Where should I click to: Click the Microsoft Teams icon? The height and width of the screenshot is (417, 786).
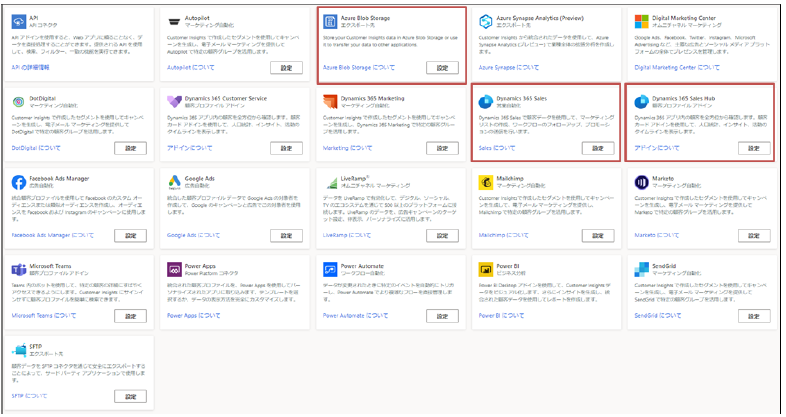[x=19, y=270]
